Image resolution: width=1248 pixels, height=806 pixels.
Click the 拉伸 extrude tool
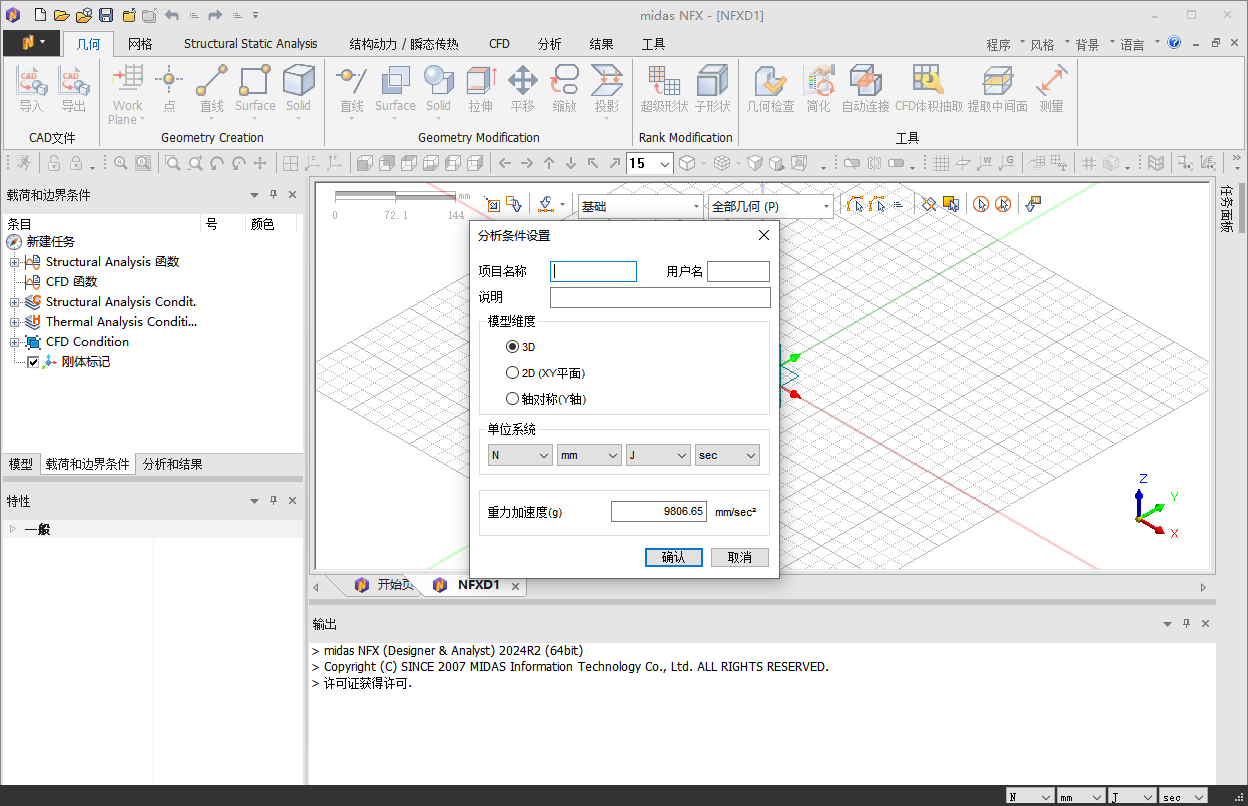[481, 89]
